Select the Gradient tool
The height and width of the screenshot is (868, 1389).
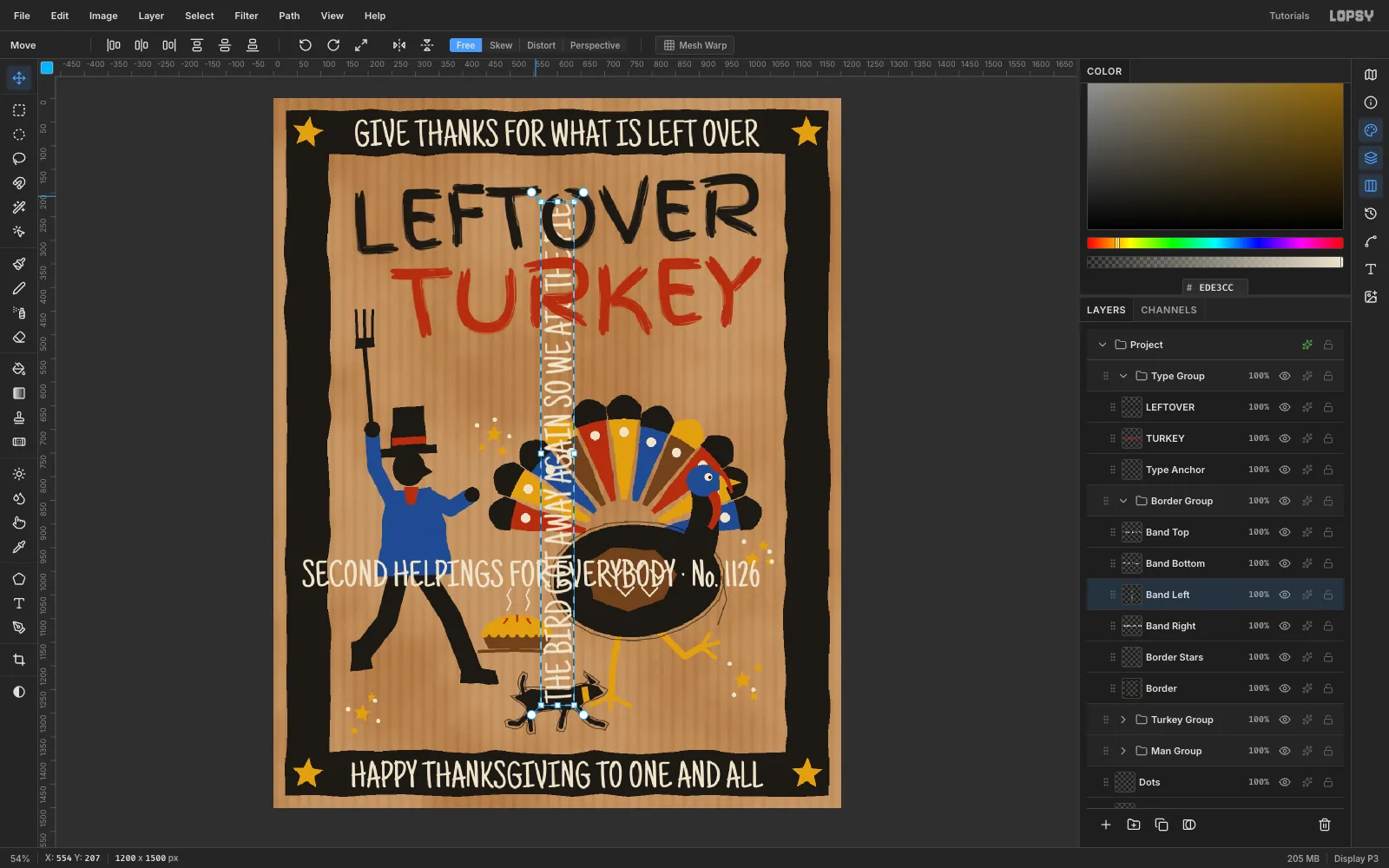19,393
